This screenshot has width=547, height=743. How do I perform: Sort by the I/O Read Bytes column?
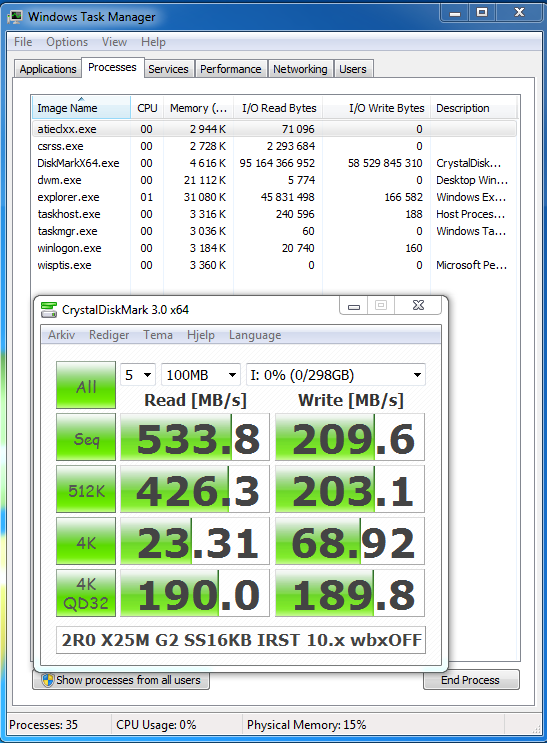coord(278,108)
